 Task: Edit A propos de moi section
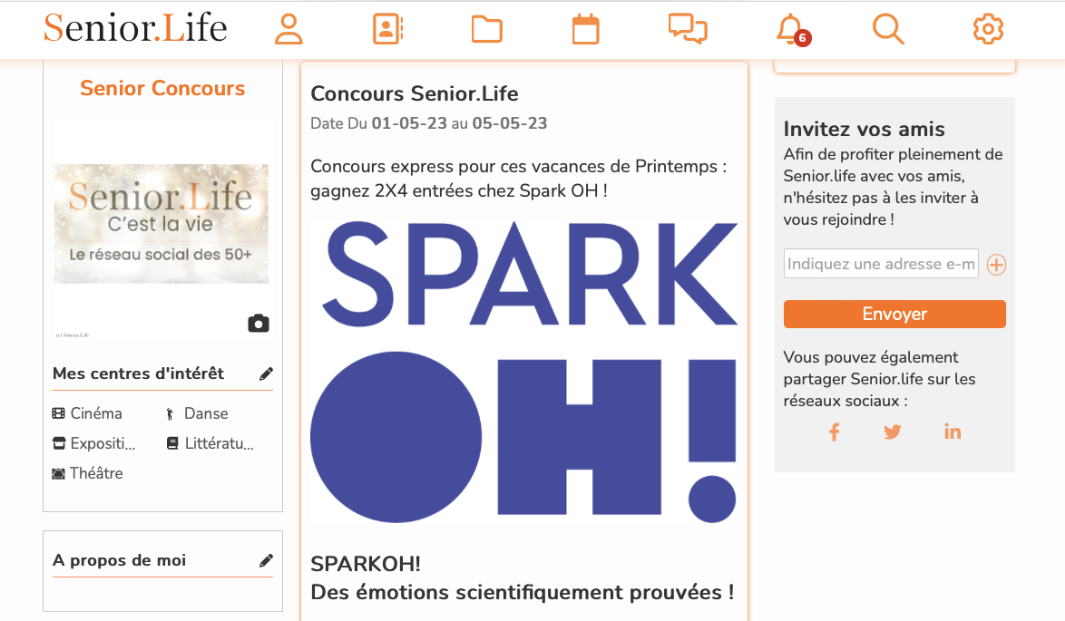266,561
